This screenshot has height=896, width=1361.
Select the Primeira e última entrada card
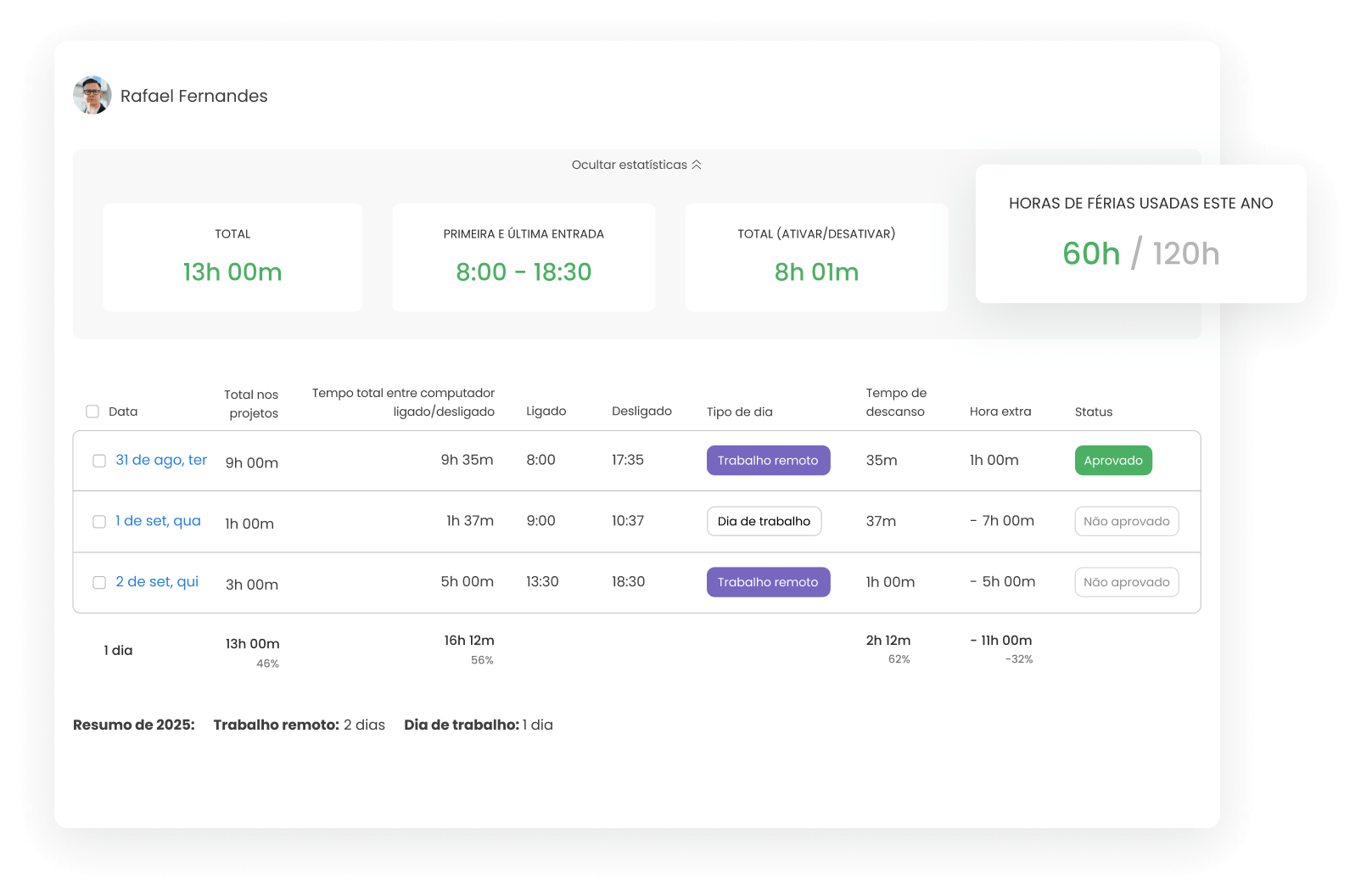524,257
